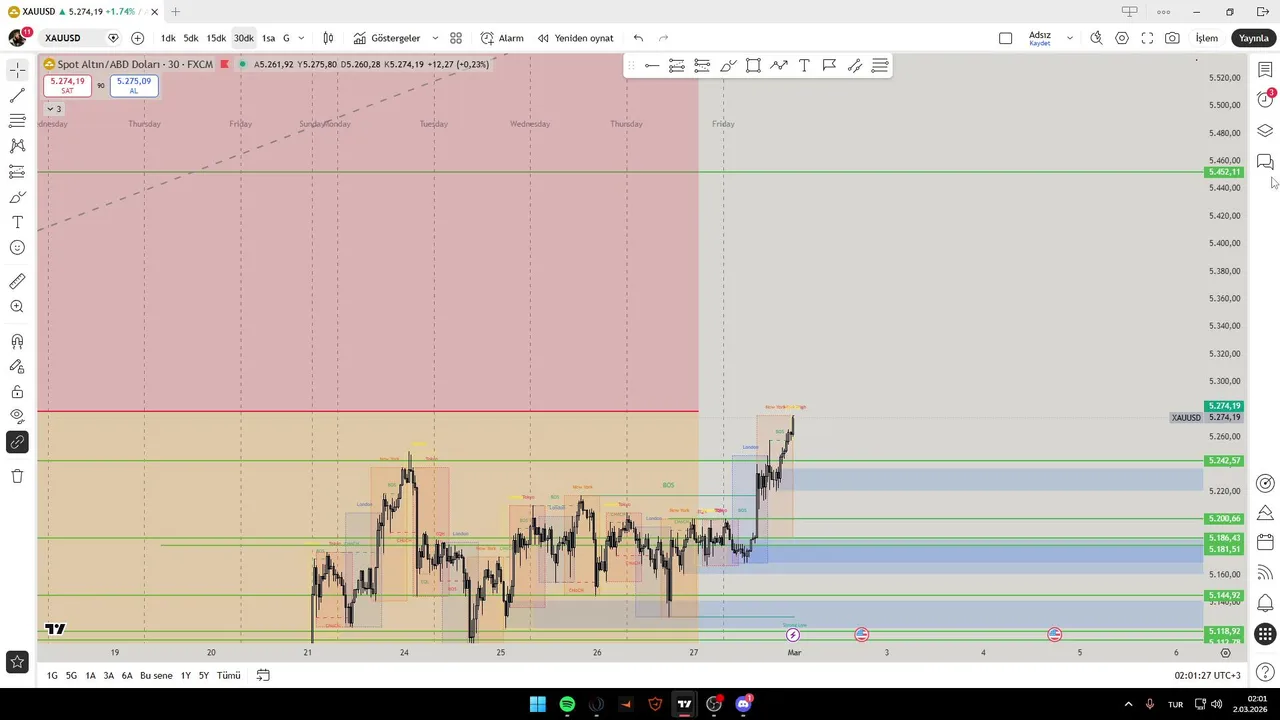The image size is (1280, 720).
Task: Click the 5.274,19 SAT sell button
Action: [x=67, y=86]
